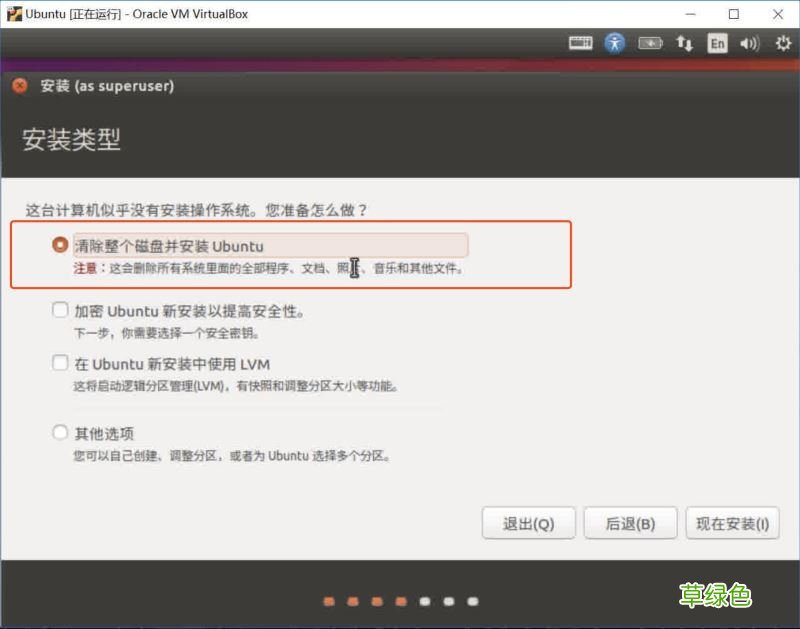Image resolution: width=800 pixels, height=629 pixels.
Task: Open the session settings gear icon
Action: 781,44
